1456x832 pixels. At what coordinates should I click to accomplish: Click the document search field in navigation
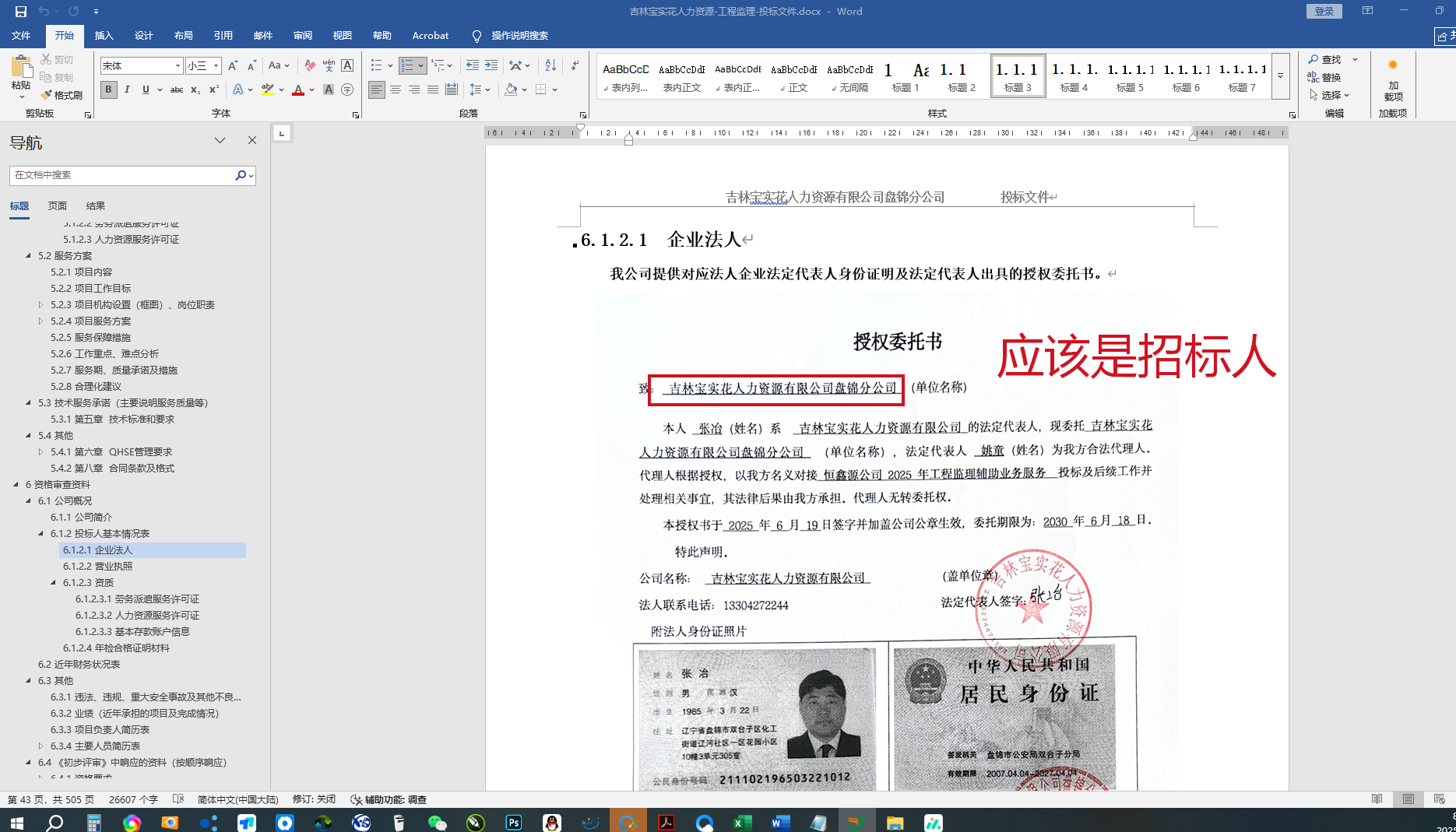[123, 175]
